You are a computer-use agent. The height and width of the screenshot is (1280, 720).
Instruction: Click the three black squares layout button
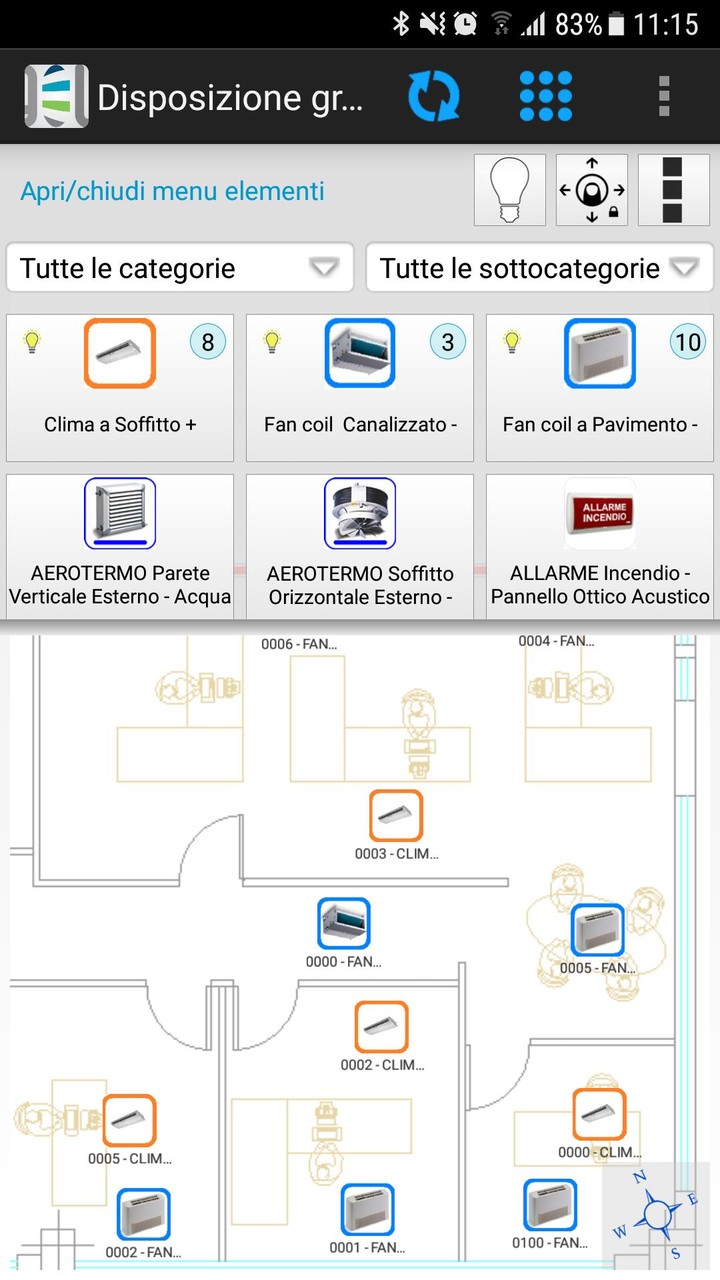(673, 190)
